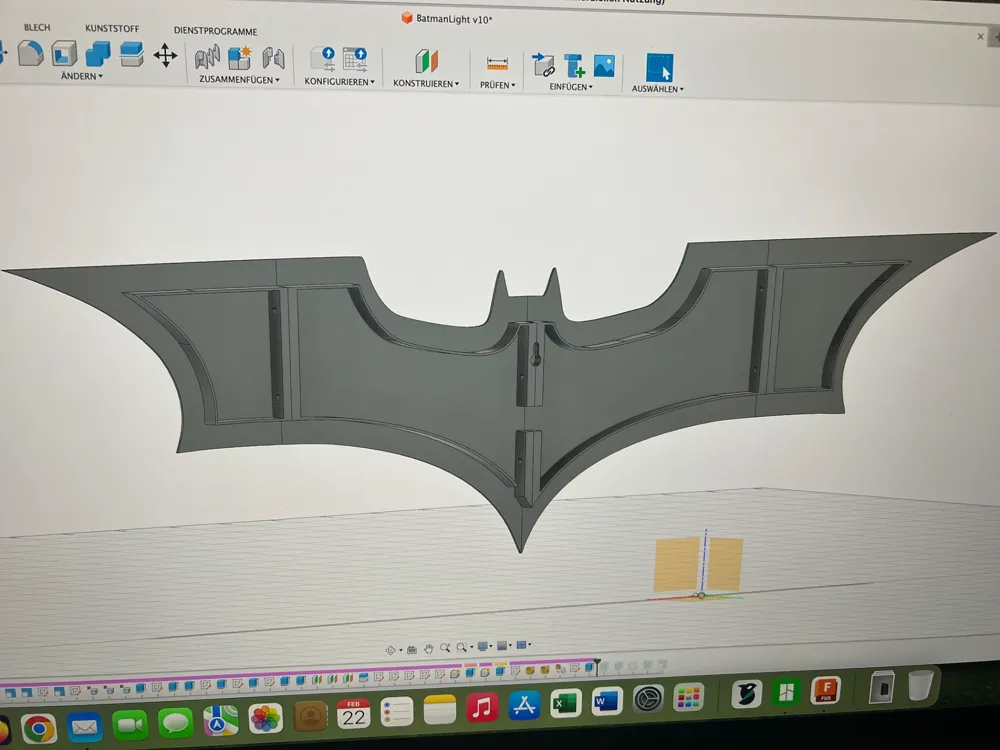
Task: Select the Combine bodies tool
Action: coord(98,54)
